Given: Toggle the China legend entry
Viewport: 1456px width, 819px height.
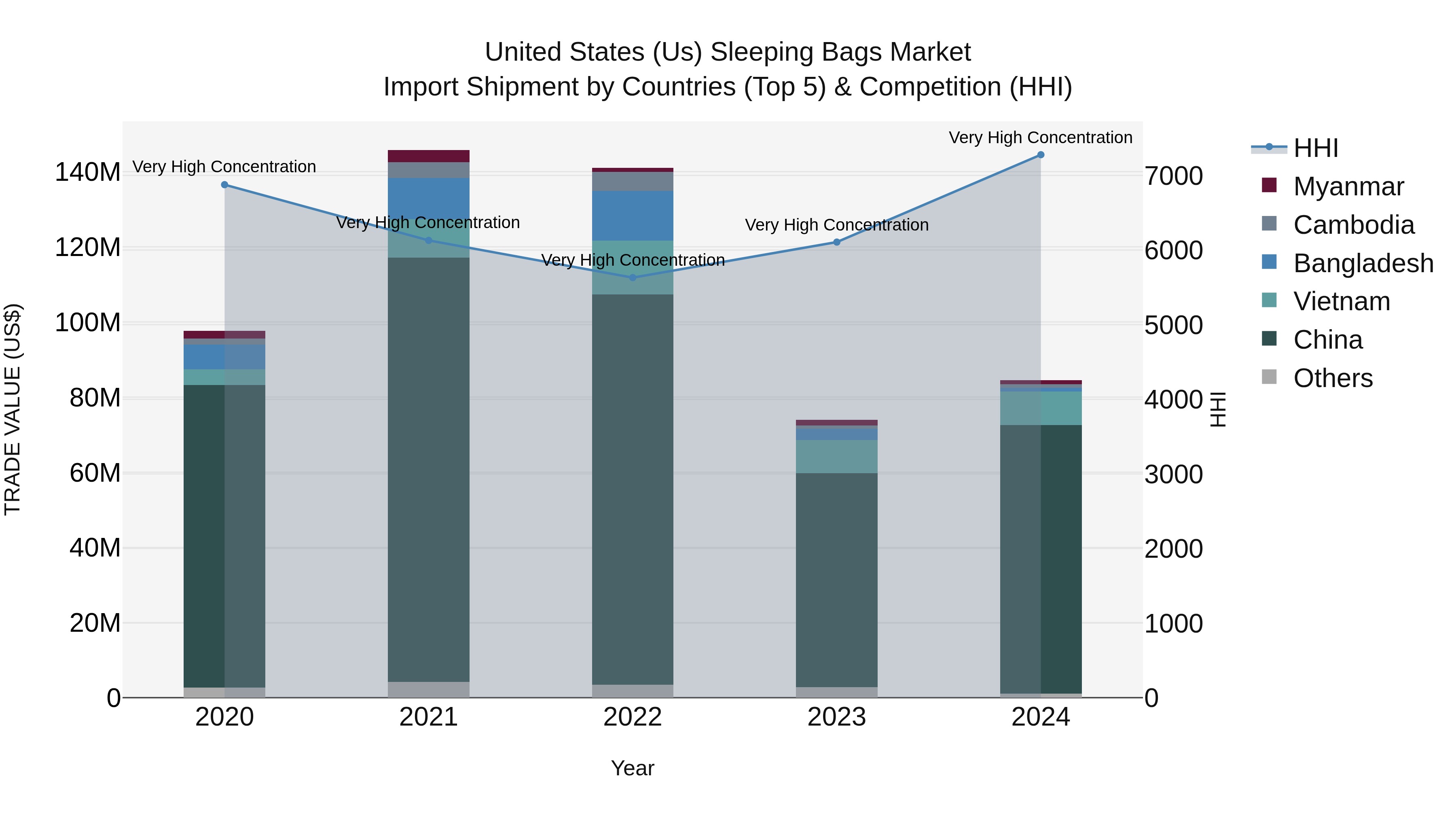Looking at the screenshot, I should point(1312,340).
